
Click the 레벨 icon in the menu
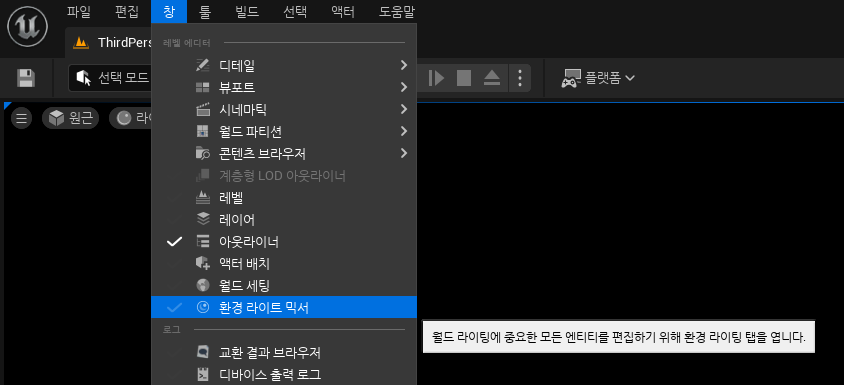[202, 198]
